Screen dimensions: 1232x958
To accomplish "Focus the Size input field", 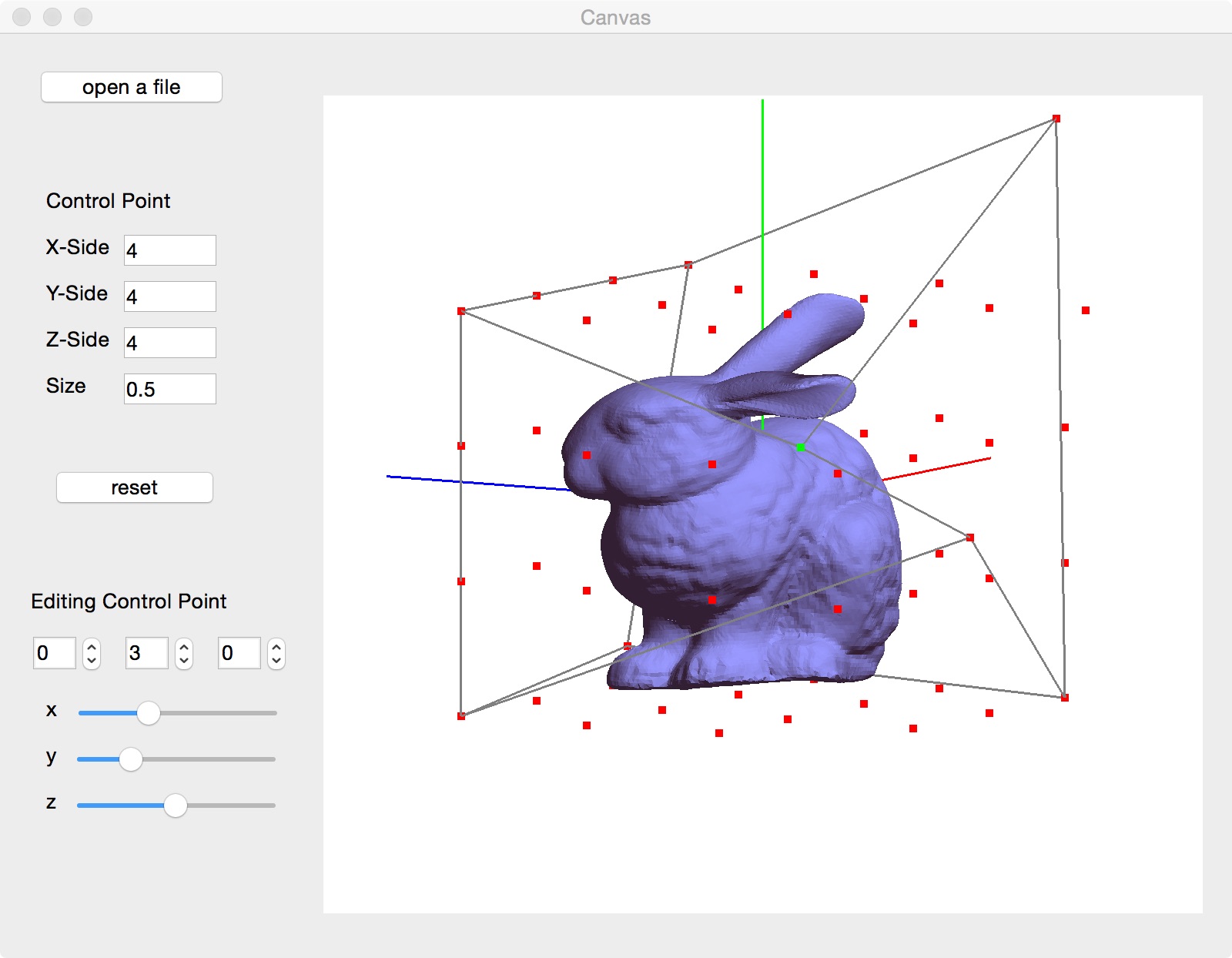I will click(x=170, y=389).
